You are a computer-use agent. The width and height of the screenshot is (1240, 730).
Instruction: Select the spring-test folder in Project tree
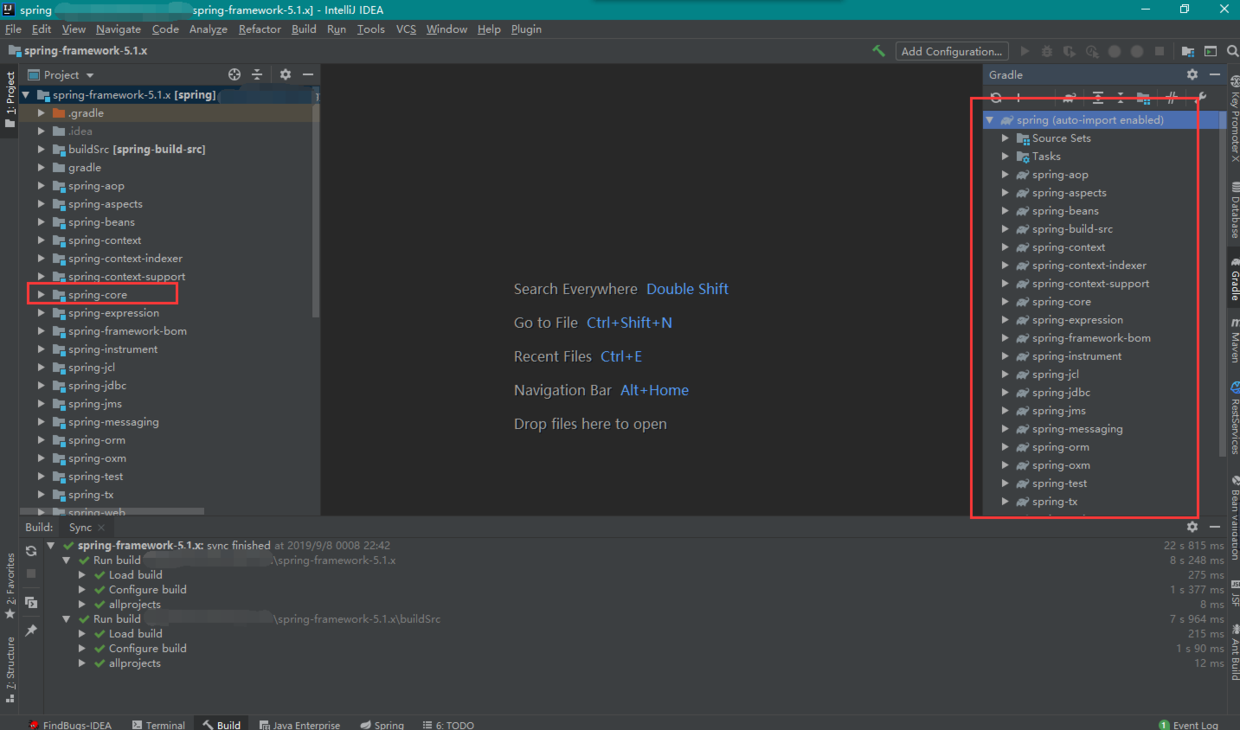click(x=95, y=477)
